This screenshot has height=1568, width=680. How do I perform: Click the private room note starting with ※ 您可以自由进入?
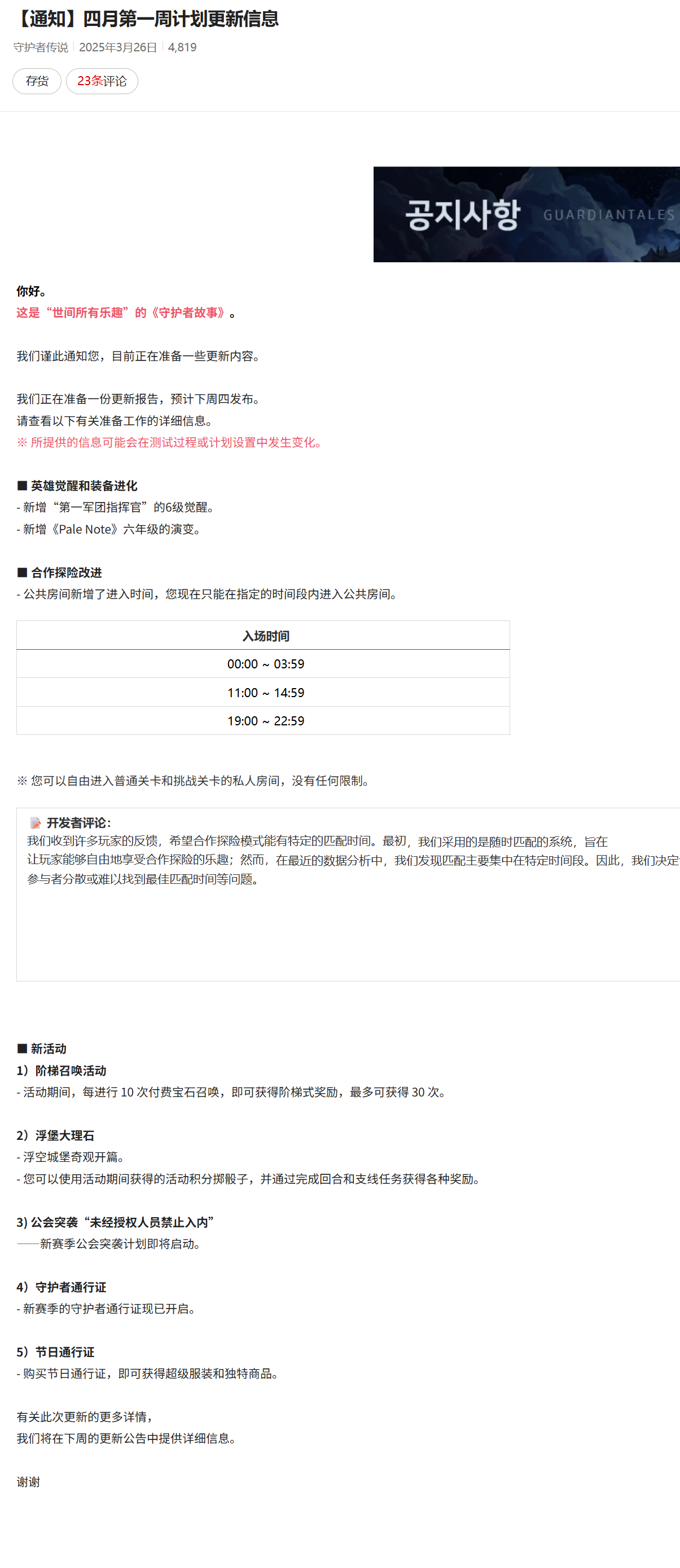point(193,781)
